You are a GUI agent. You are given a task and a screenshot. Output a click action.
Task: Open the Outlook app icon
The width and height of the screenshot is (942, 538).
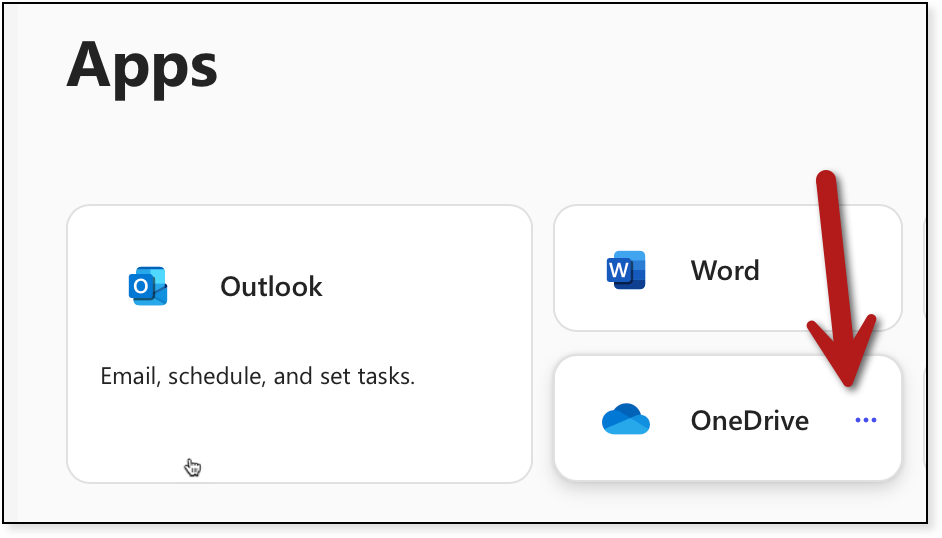tap(148, 286)
